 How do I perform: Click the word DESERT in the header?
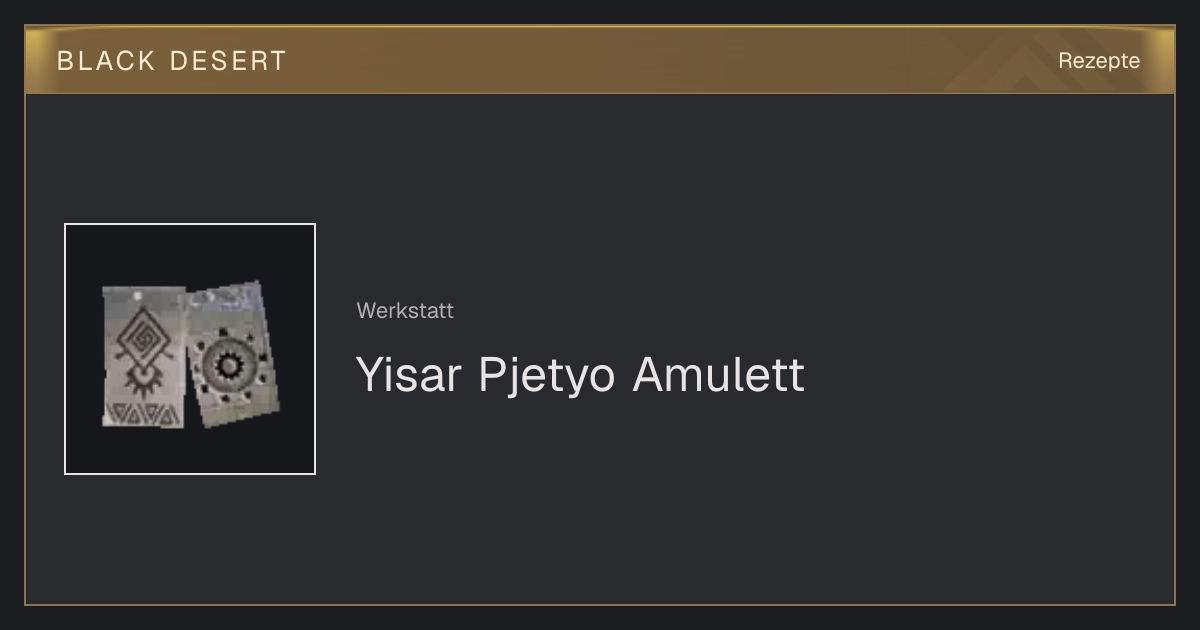(228, 61)
